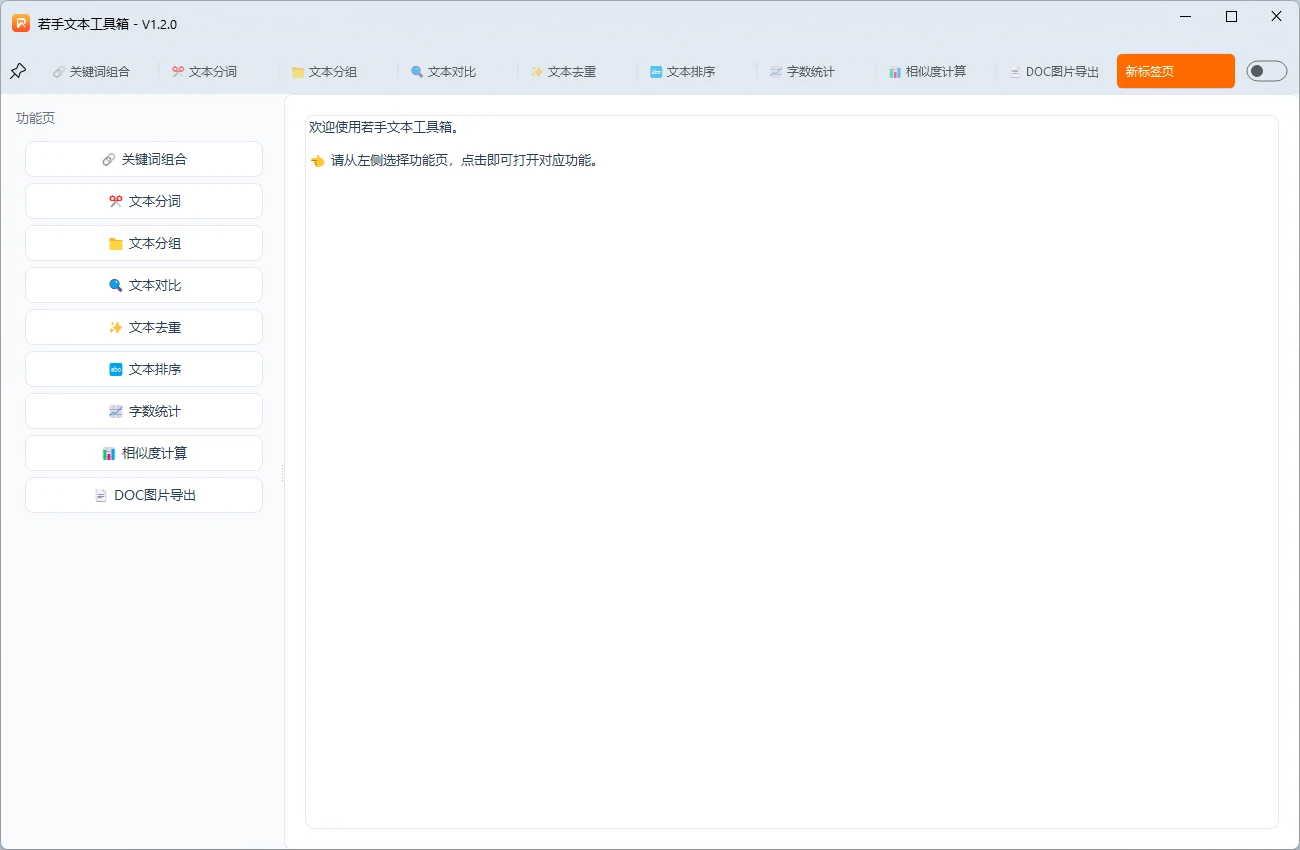Launch 文本对比 from the left panel
Image resolution: width=1300 pixels, height=850 pixels.
(x=143, y=285)
